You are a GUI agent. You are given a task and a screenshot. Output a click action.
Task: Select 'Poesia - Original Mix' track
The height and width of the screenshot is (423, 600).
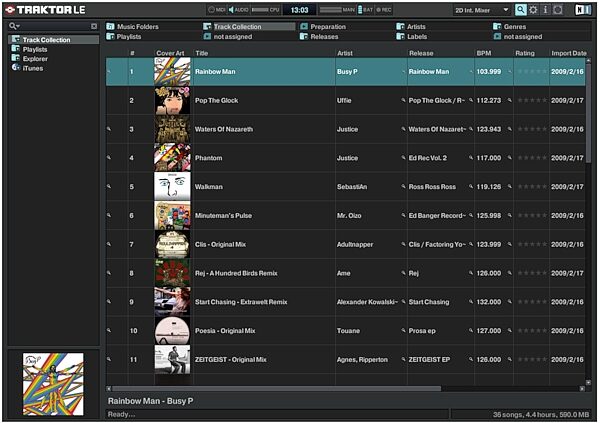225,331
